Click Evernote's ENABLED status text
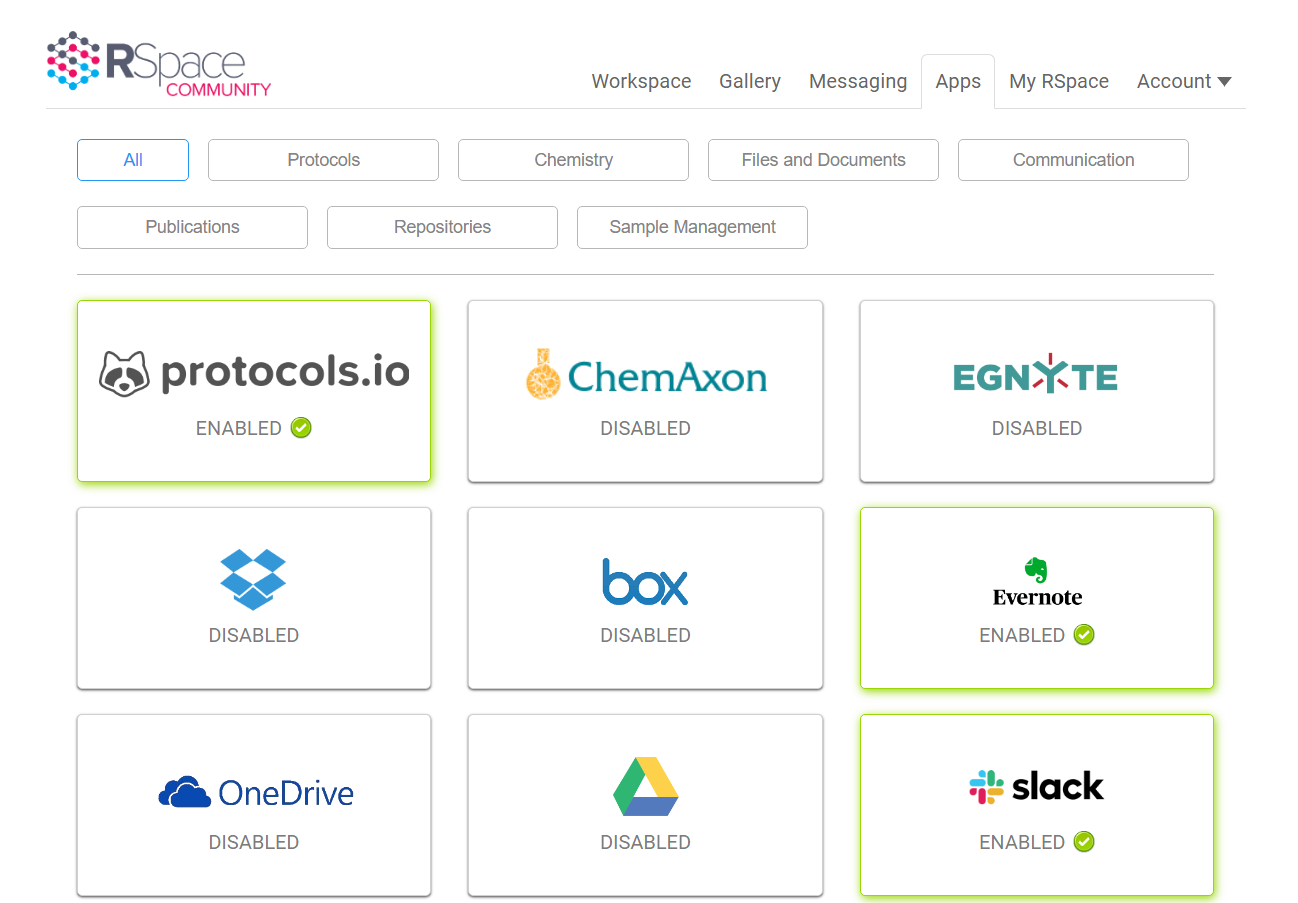The height and width of the screenshot is (903, 1298). pyautogui.click(x=1022, y=635)
